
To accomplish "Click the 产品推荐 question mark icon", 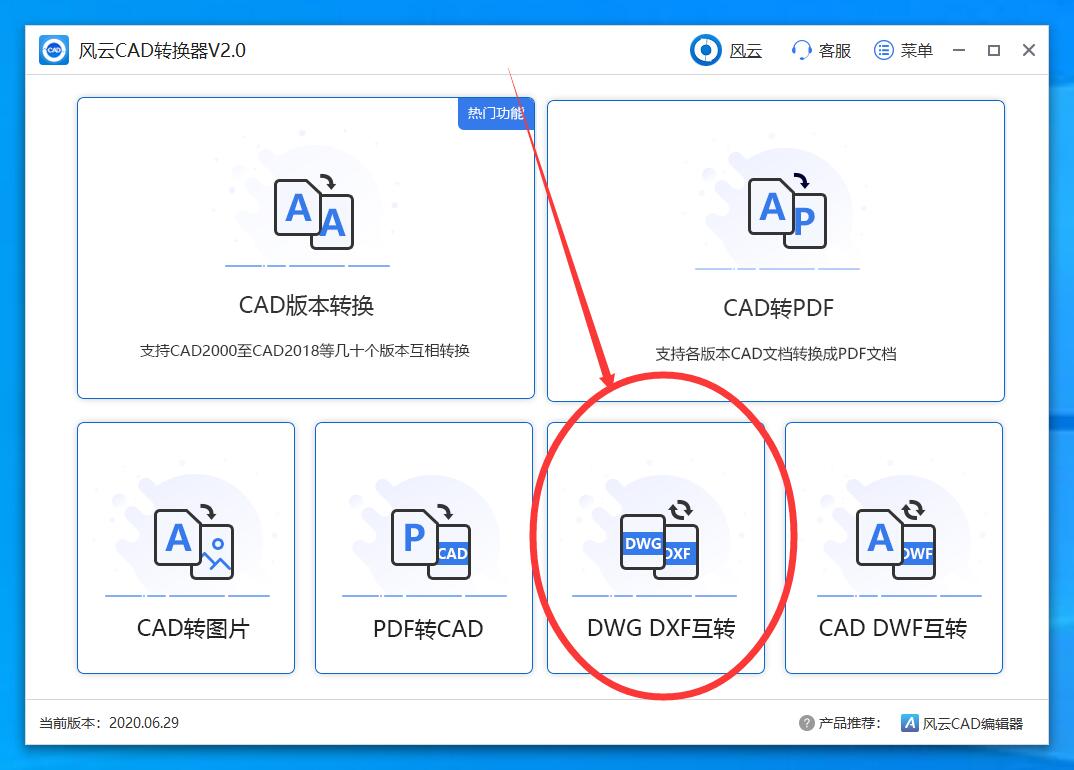I will click(x=806, y=723).
